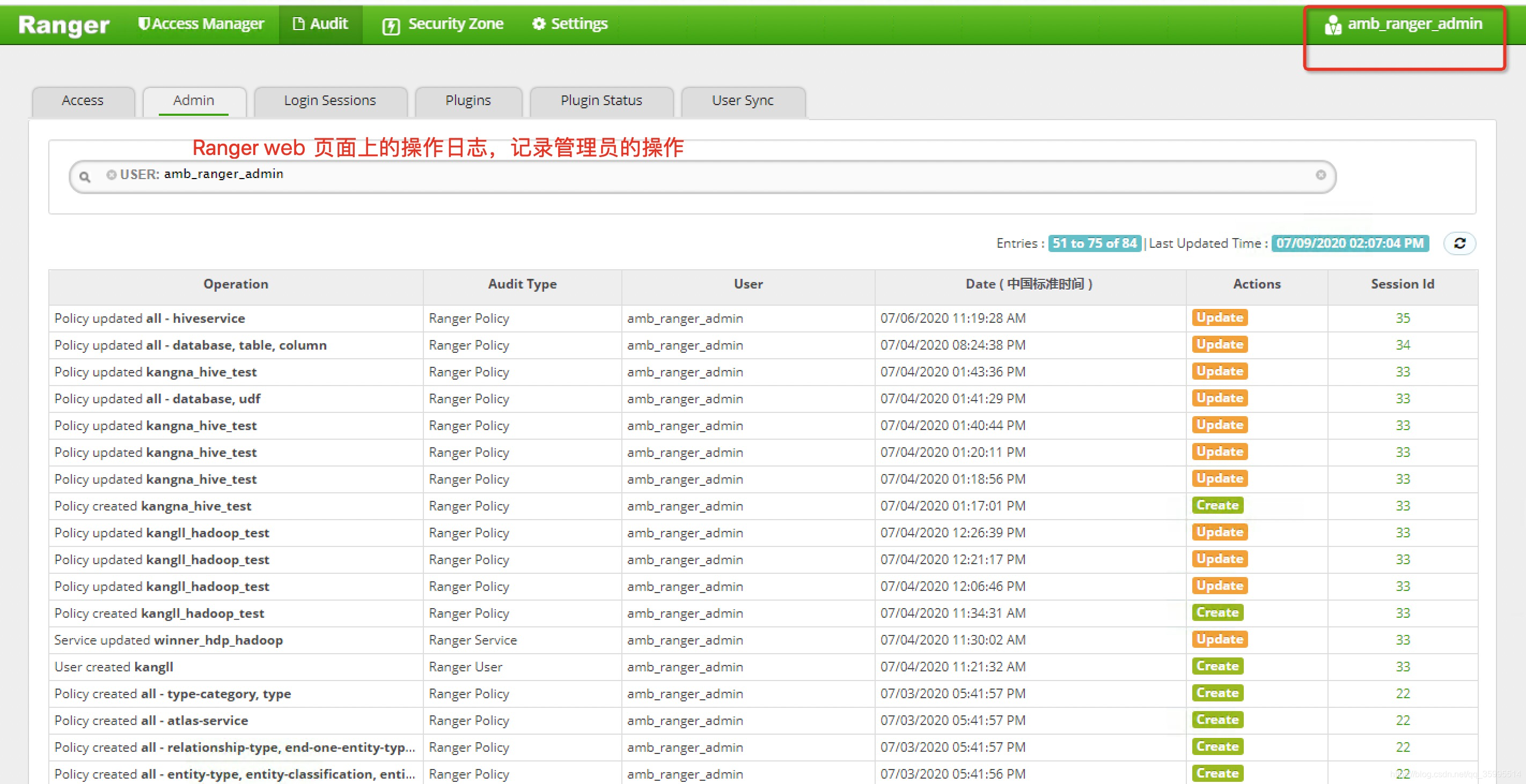Image resolution: width=1526 pixels, height=784 pixels.
Task: Click Update badge for winner_hdp_hadoop service row
Action: 1219,639
